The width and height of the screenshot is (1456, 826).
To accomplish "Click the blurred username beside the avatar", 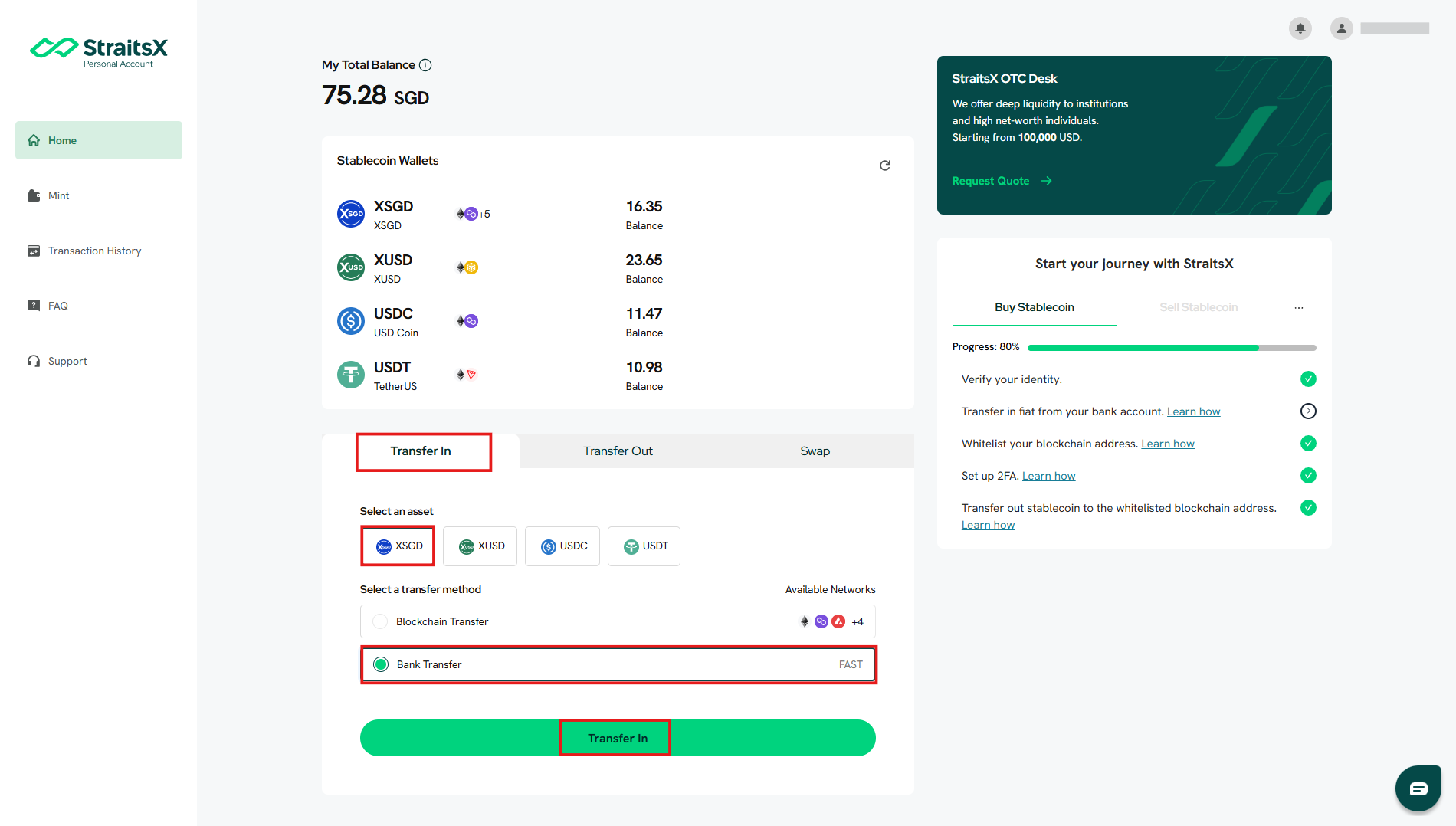I will pos(1395,28).
